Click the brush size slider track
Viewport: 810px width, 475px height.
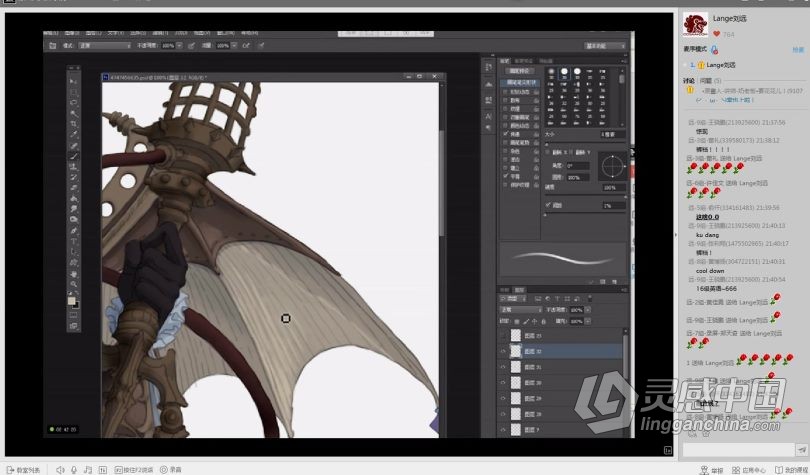pos(585,144)
